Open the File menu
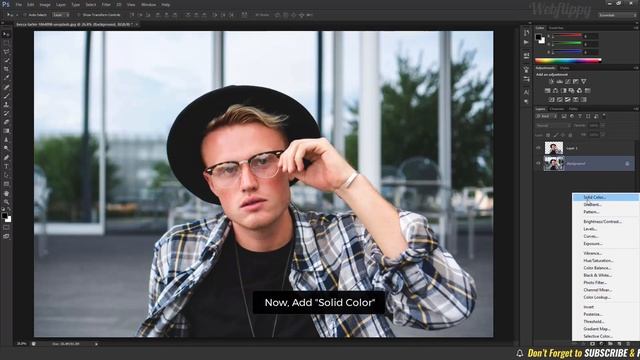 click(18, 4)
